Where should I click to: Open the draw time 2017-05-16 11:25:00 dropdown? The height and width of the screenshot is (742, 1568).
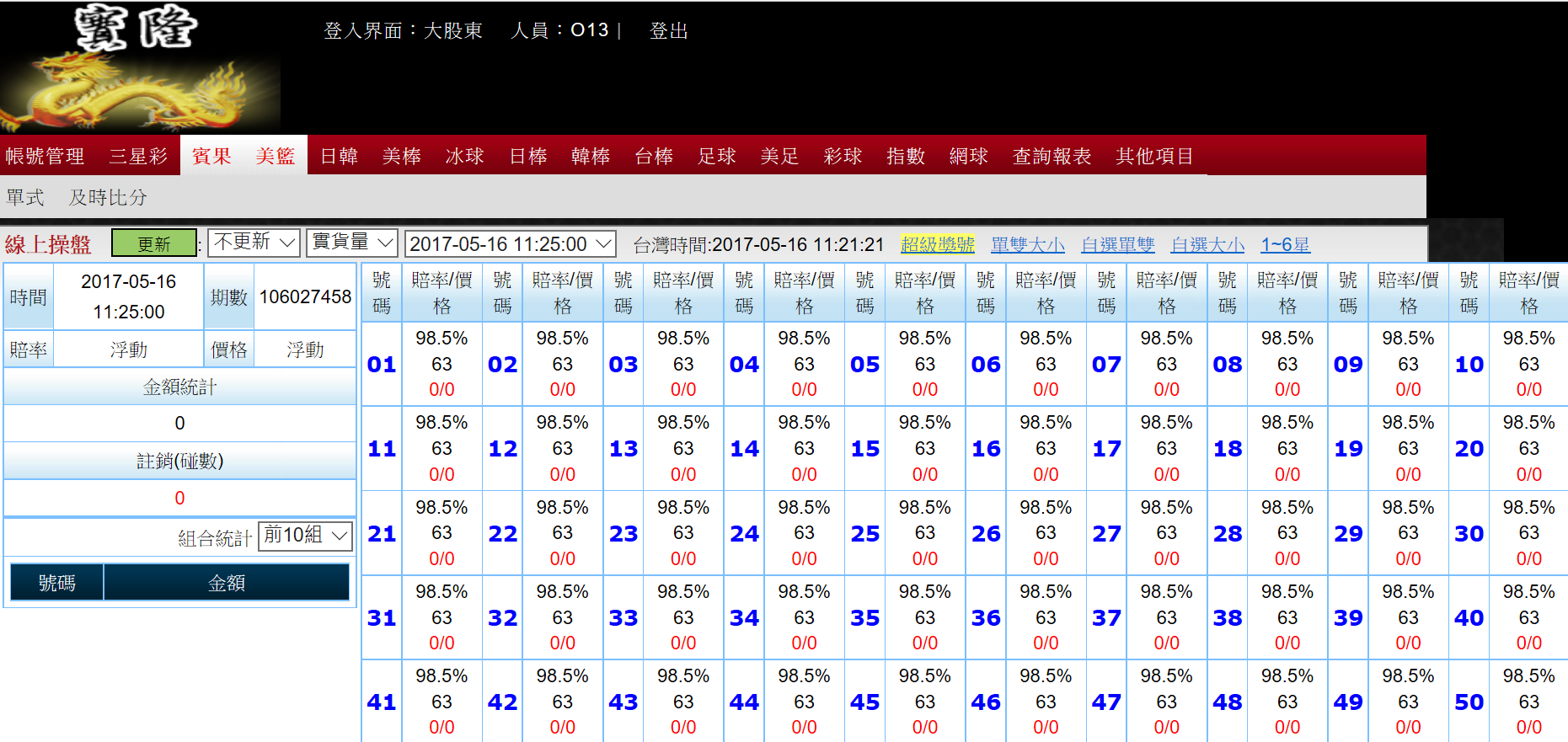(x=511, y=243)
